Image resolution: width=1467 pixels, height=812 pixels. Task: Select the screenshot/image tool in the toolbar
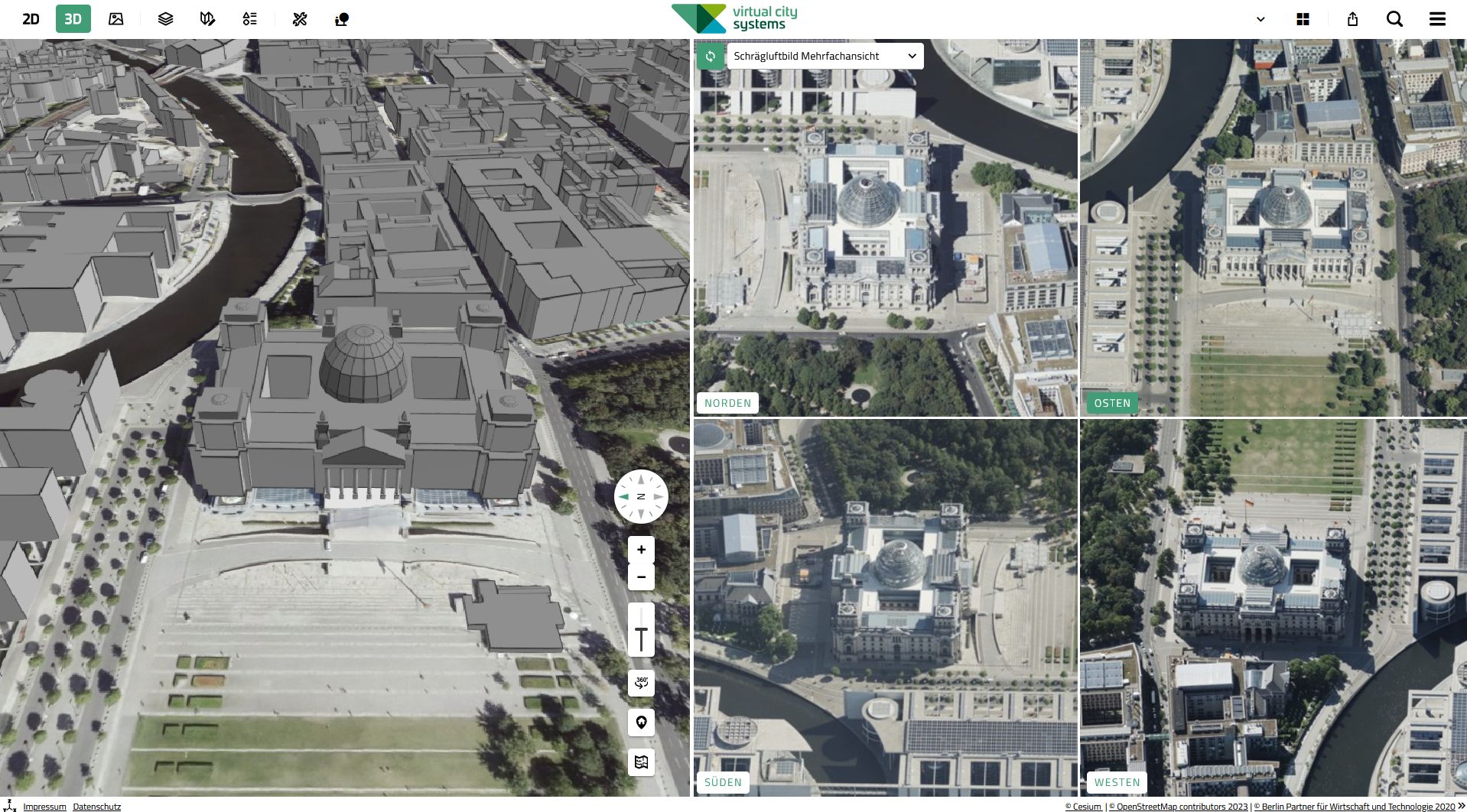(x=115, y=18)
